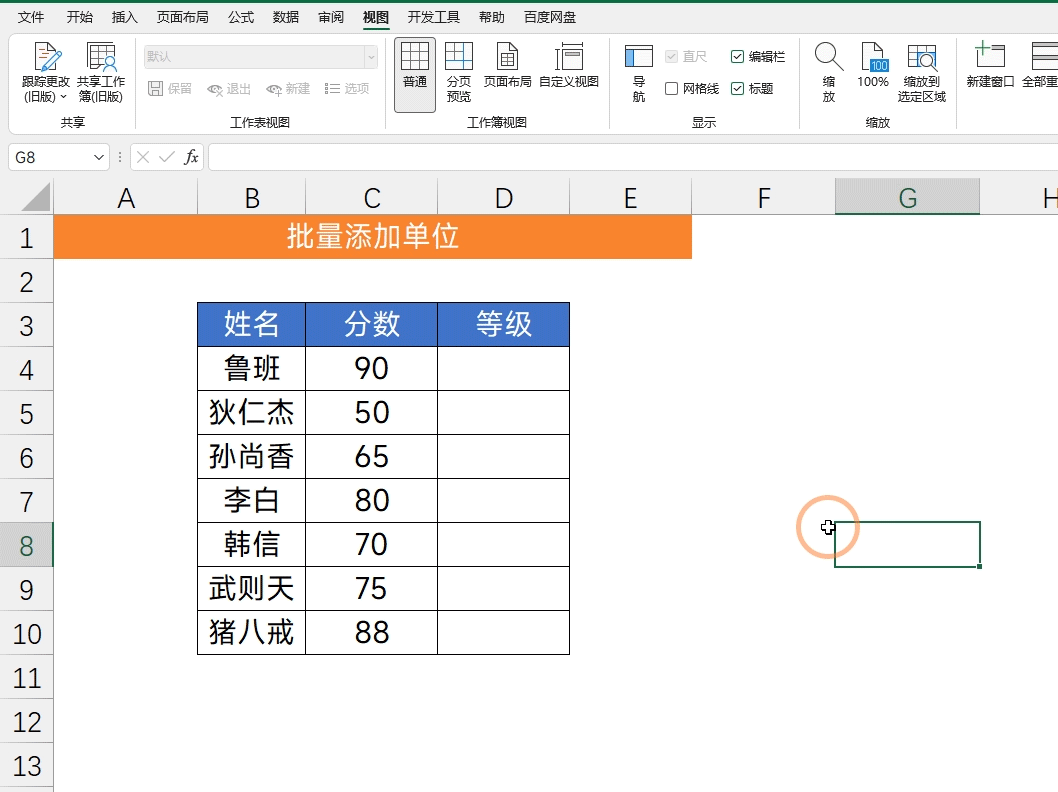Enable the 网格线 gridlines checkbox
1058x792 pixels.
click(x=671, y=88)
